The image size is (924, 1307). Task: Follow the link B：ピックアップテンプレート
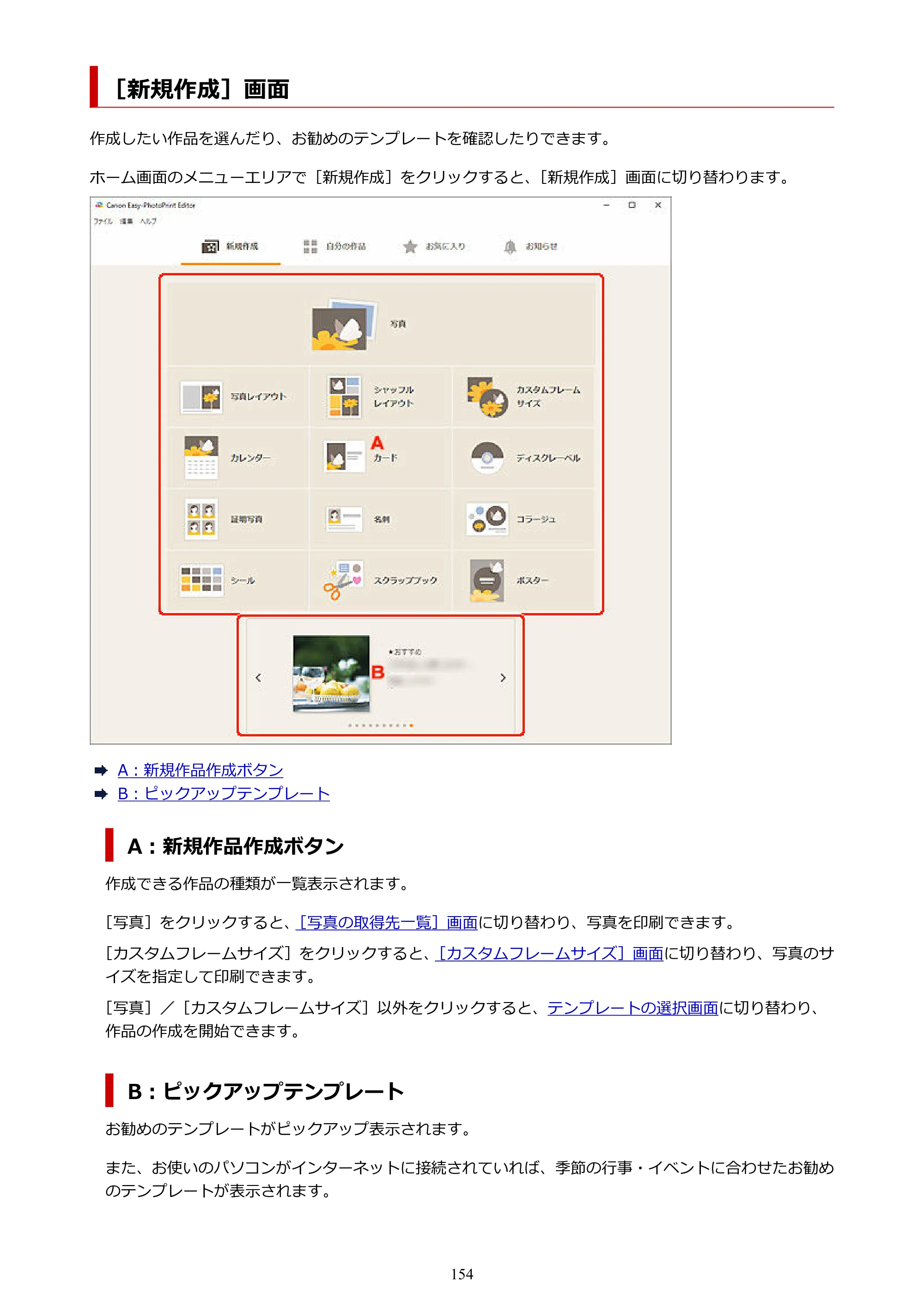pyautogui.click(x=224, y=794)
